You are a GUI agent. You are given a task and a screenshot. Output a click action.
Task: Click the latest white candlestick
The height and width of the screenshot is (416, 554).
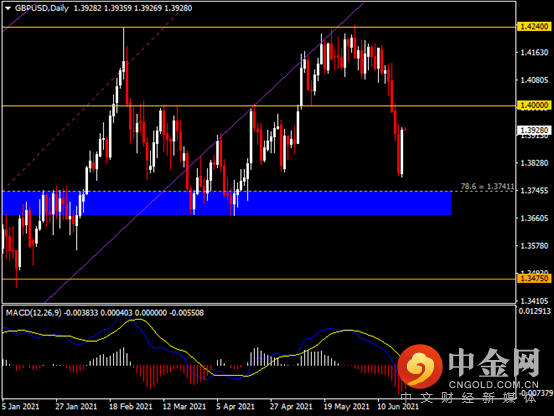[x=402, y=152]
